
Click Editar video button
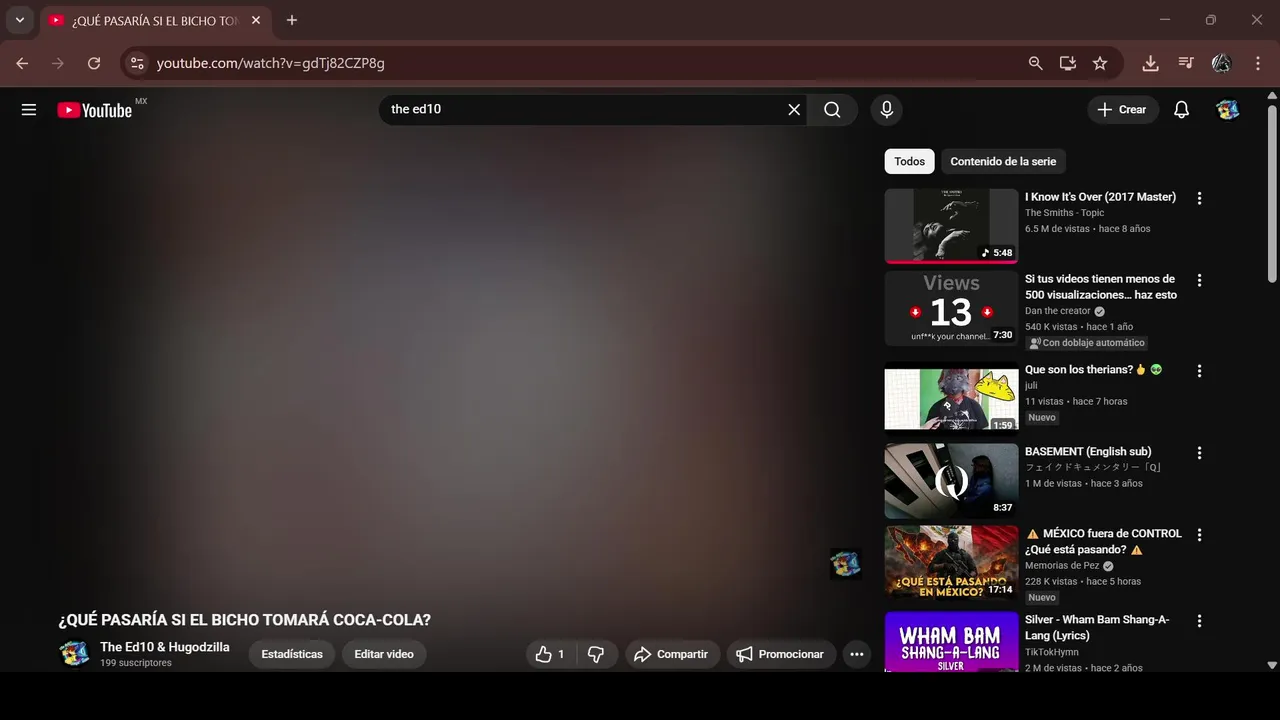(384, 654)
